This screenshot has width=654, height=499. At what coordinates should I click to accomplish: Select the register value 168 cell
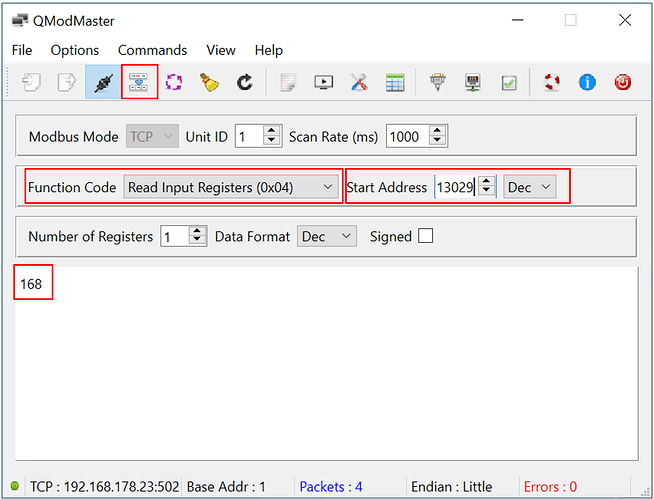click(31, 284)
